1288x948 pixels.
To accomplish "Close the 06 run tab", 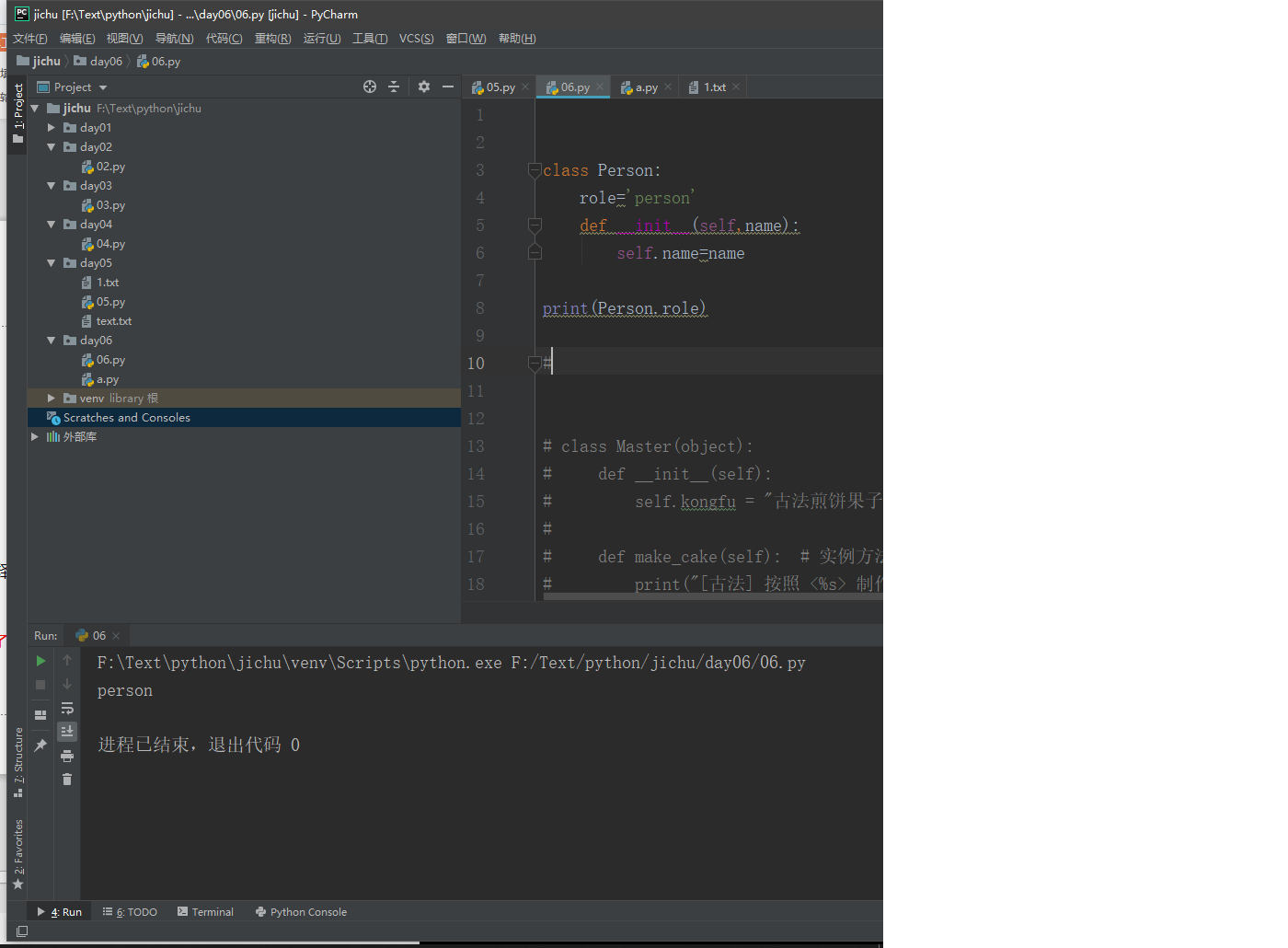I will (x=116, y=636).
